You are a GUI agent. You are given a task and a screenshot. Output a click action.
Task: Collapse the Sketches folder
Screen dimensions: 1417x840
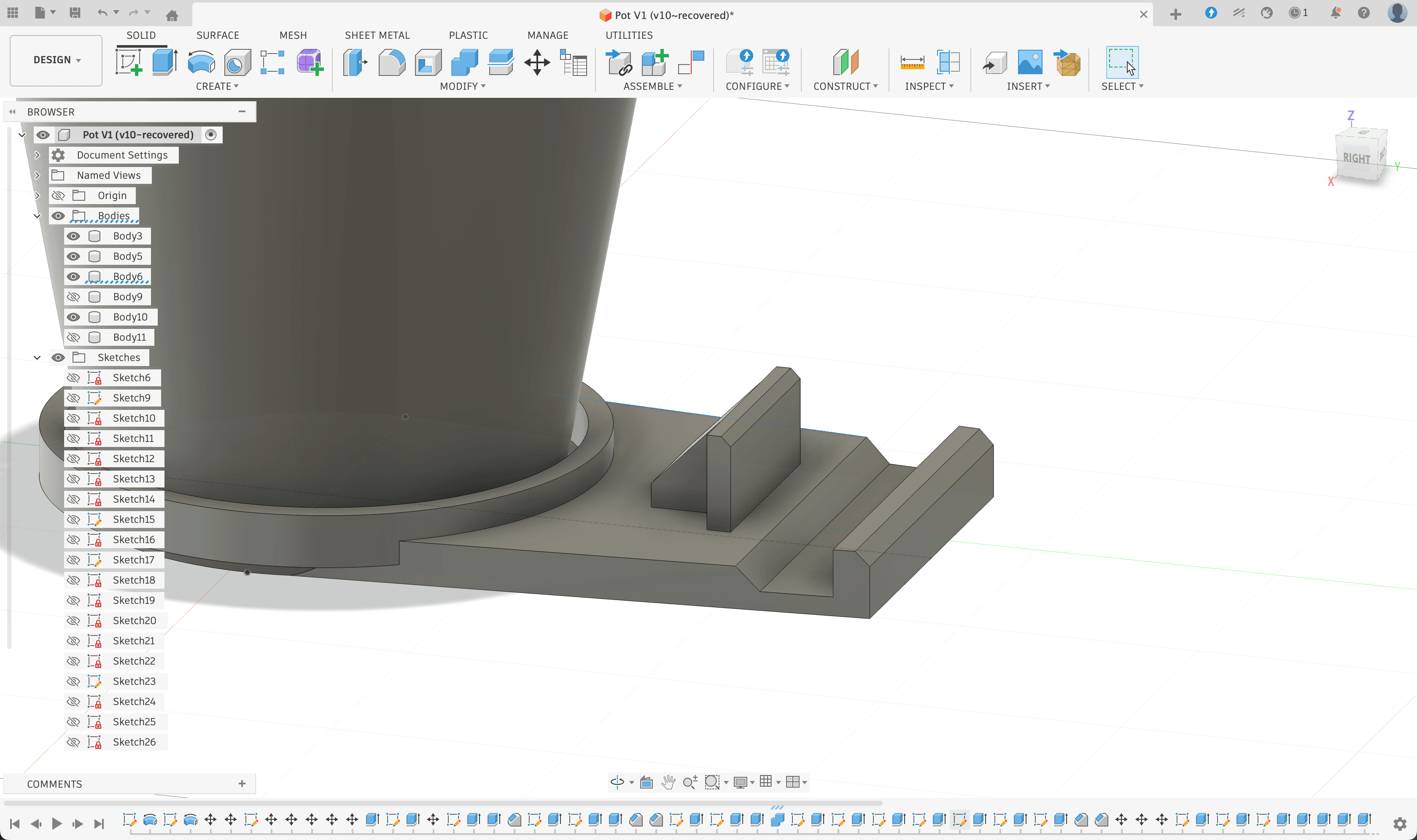pos(38,357)
